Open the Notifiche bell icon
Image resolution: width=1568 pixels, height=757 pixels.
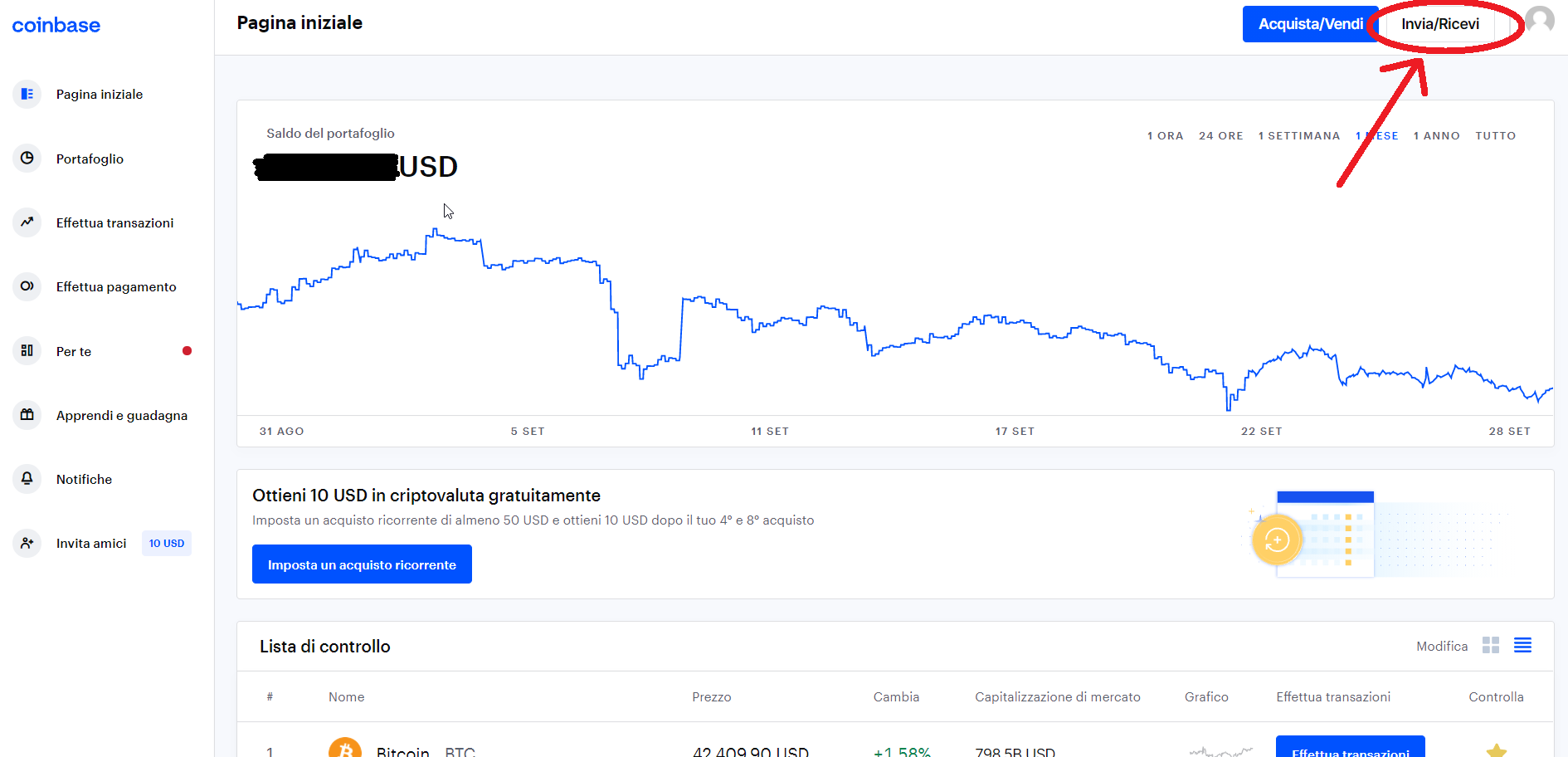27,478
